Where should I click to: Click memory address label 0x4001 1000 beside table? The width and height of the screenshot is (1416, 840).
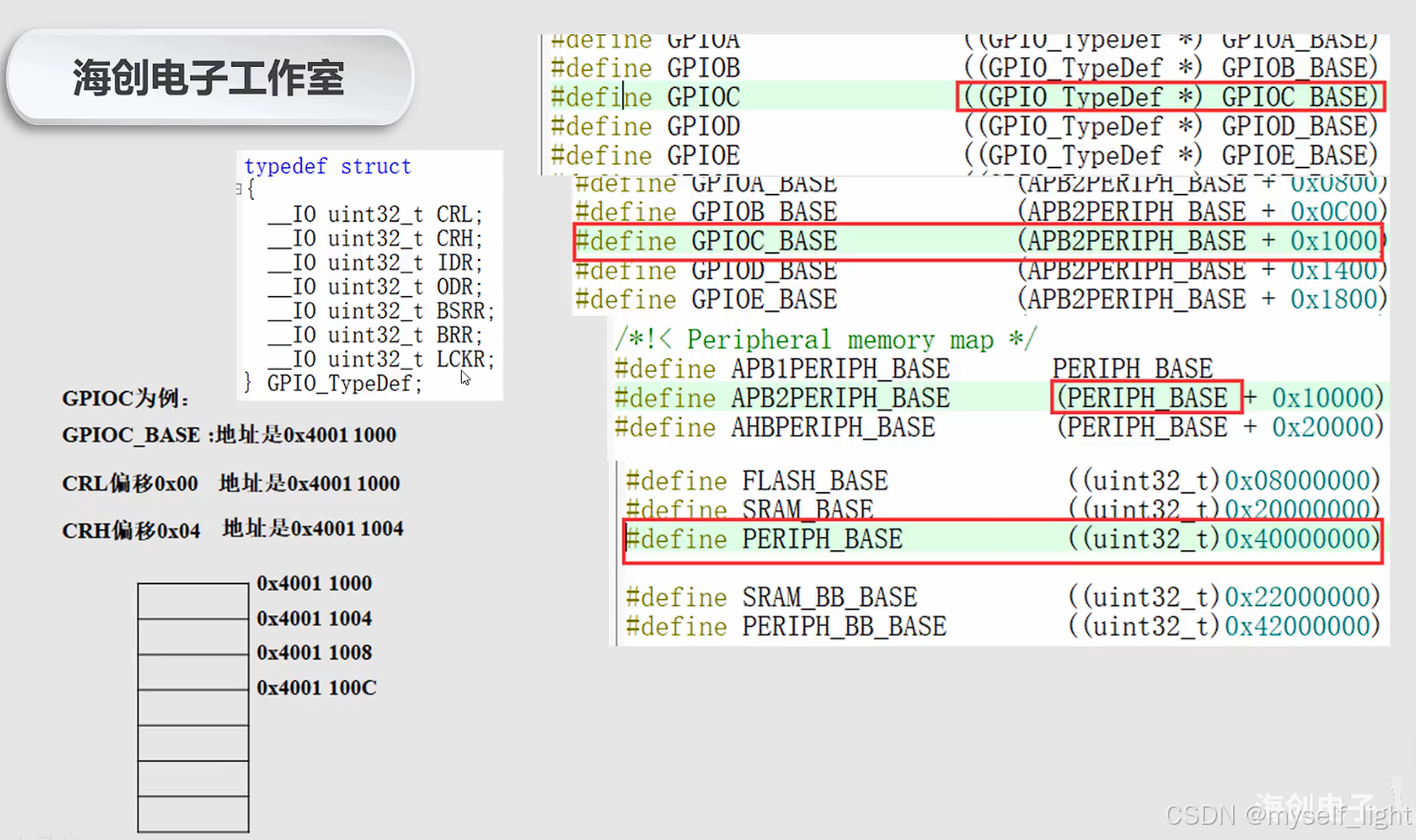(315, 583)
